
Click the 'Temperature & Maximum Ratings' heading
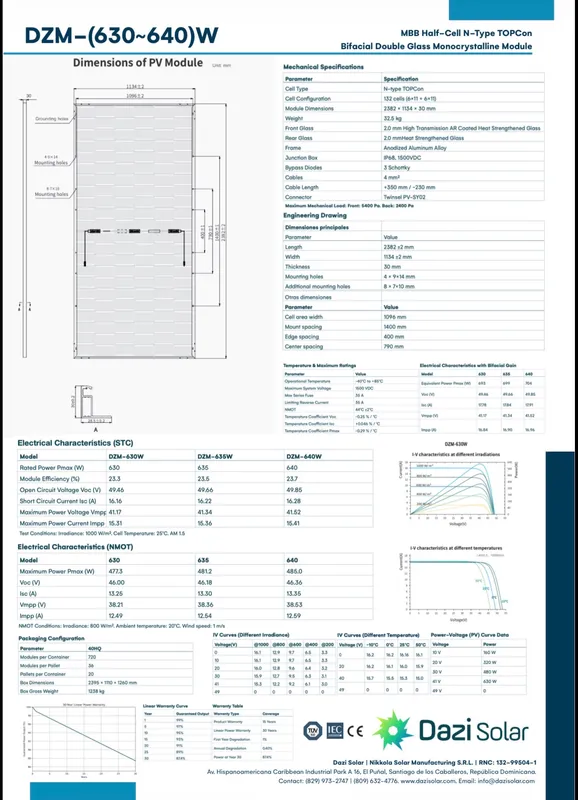point(319,365)
